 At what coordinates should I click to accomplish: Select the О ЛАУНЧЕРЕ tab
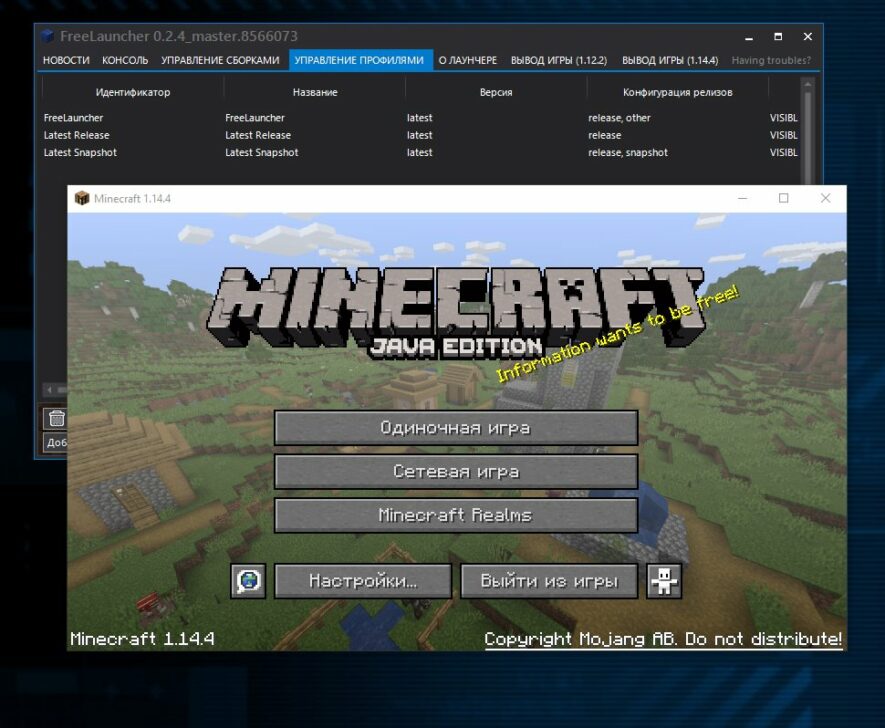point(467,61)
